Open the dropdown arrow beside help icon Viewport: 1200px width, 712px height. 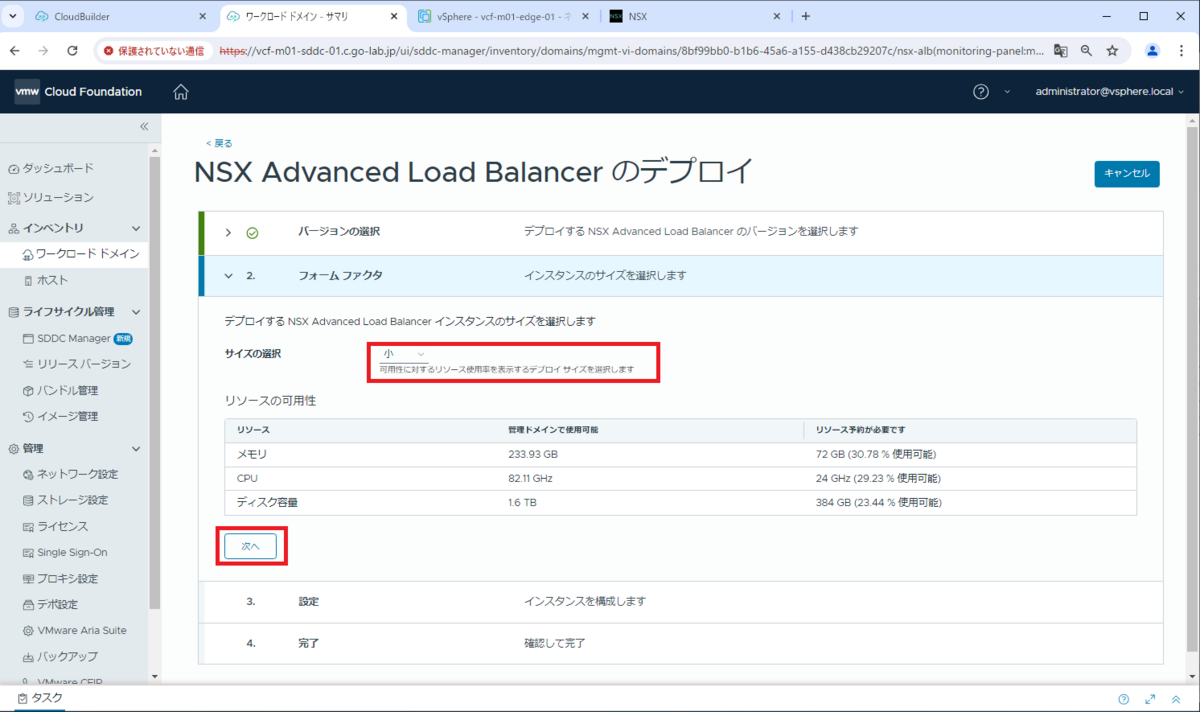pos(1007,92)
